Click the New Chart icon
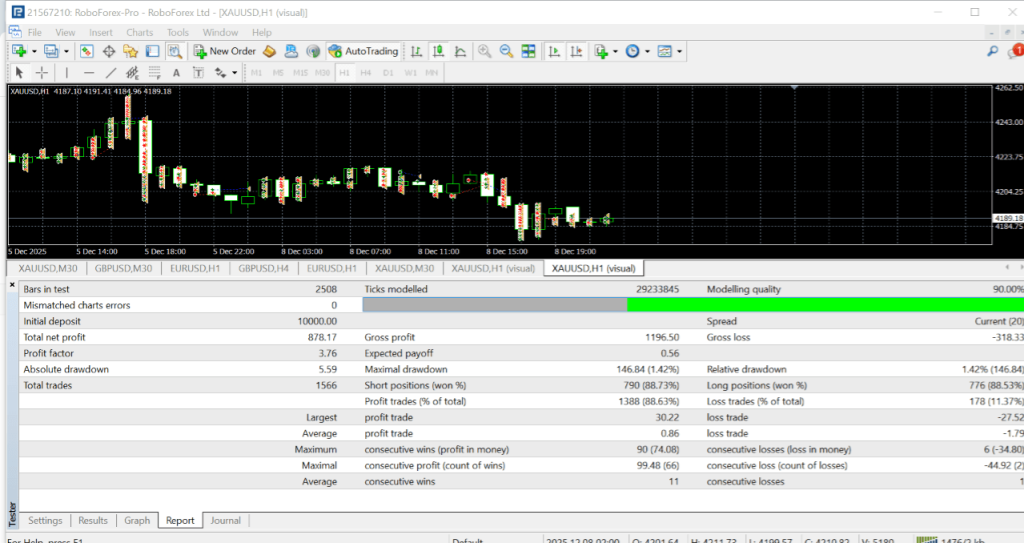Viewport: 1024px width, 543px height. click(x=19, y=51)
